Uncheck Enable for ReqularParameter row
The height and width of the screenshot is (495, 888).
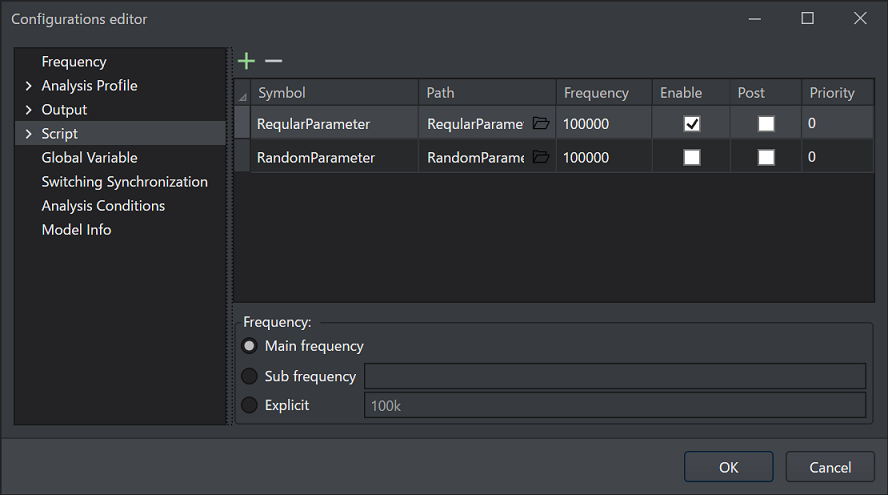[691, 123]
